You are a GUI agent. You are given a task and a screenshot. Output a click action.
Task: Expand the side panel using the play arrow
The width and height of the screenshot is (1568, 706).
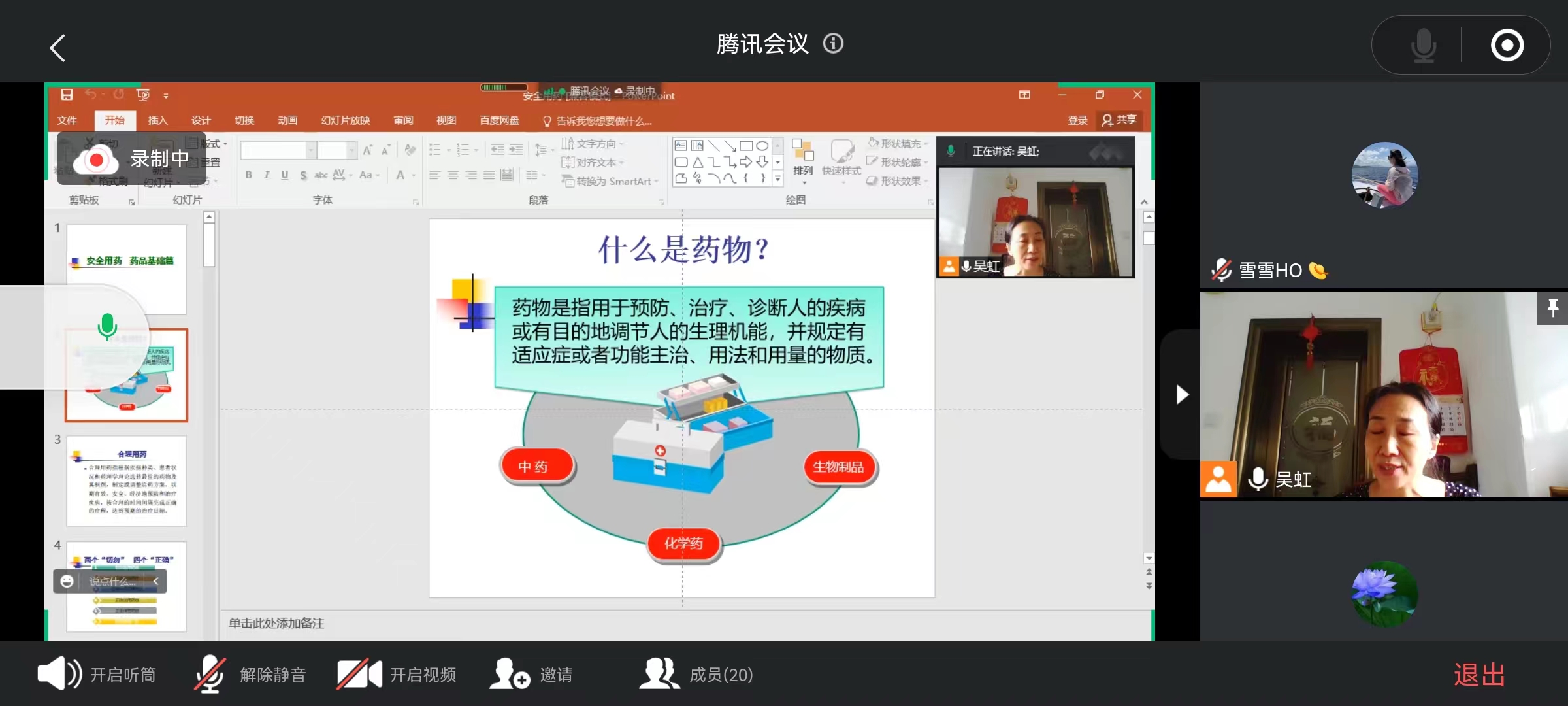[x=1181, y=394]
